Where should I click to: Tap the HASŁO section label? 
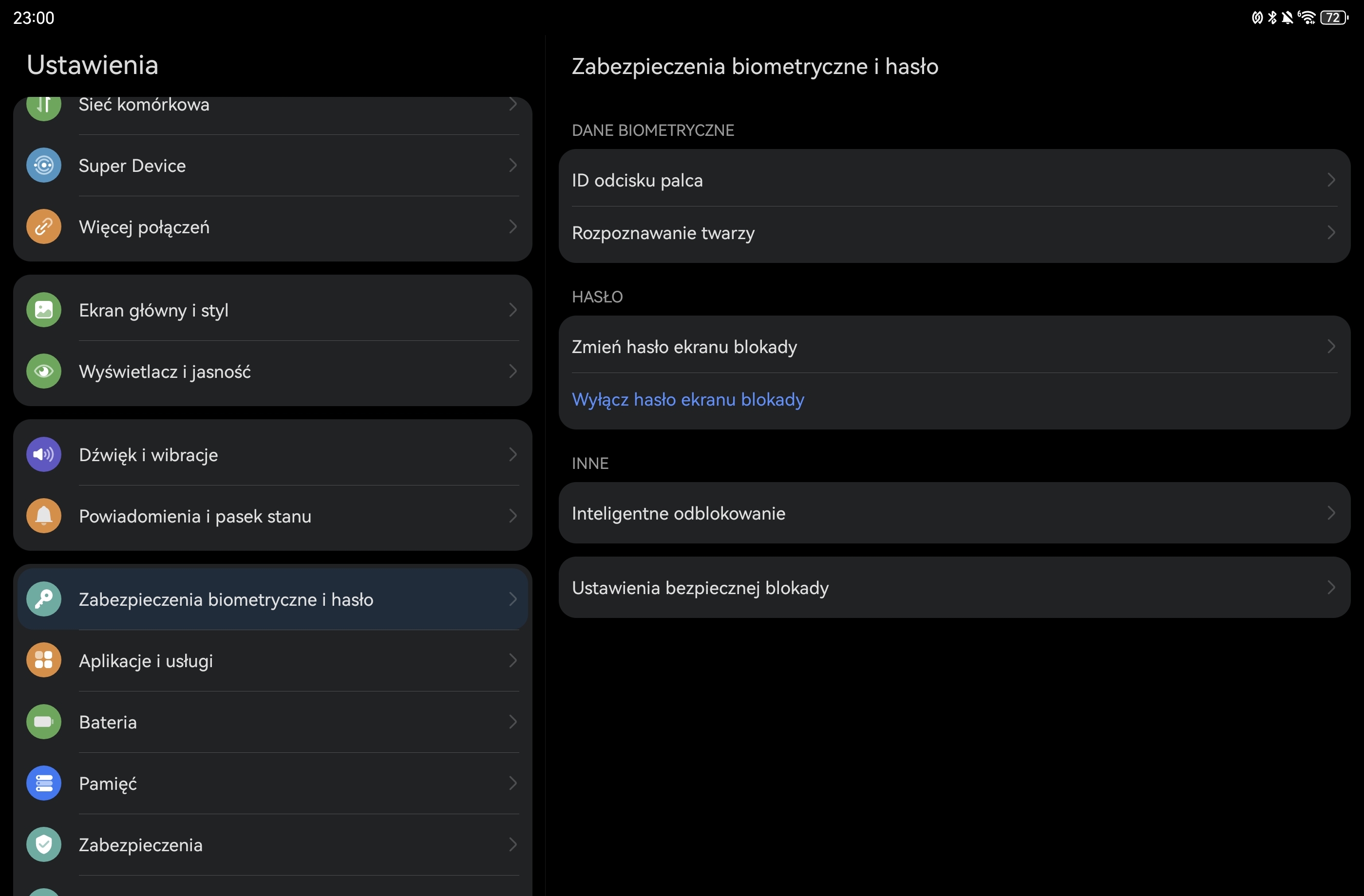(597, 296)
